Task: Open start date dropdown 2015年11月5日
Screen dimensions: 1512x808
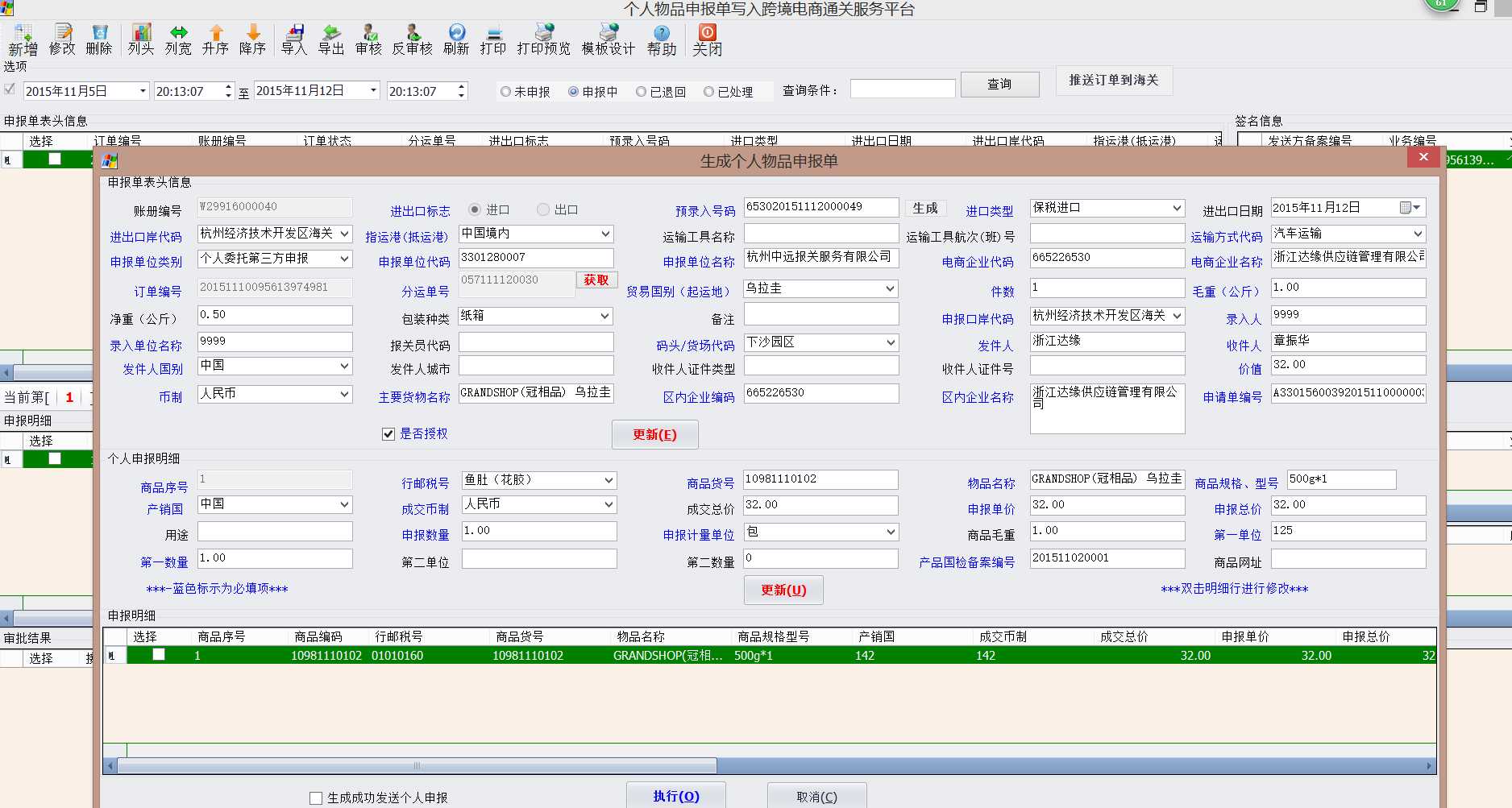Action: coord(143,91)
